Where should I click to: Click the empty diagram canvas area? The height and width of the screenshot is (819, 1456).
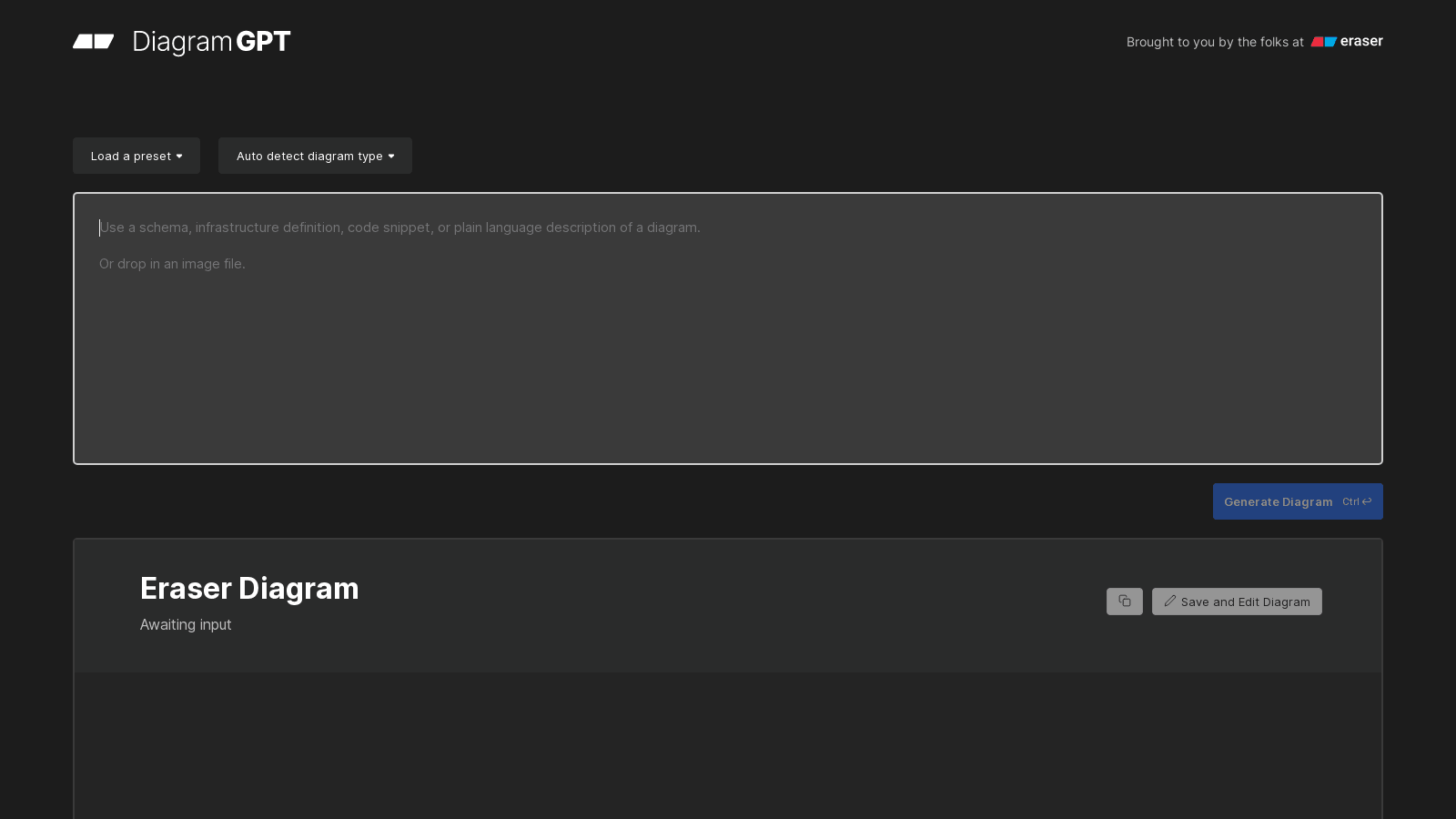tap(728, 745)
